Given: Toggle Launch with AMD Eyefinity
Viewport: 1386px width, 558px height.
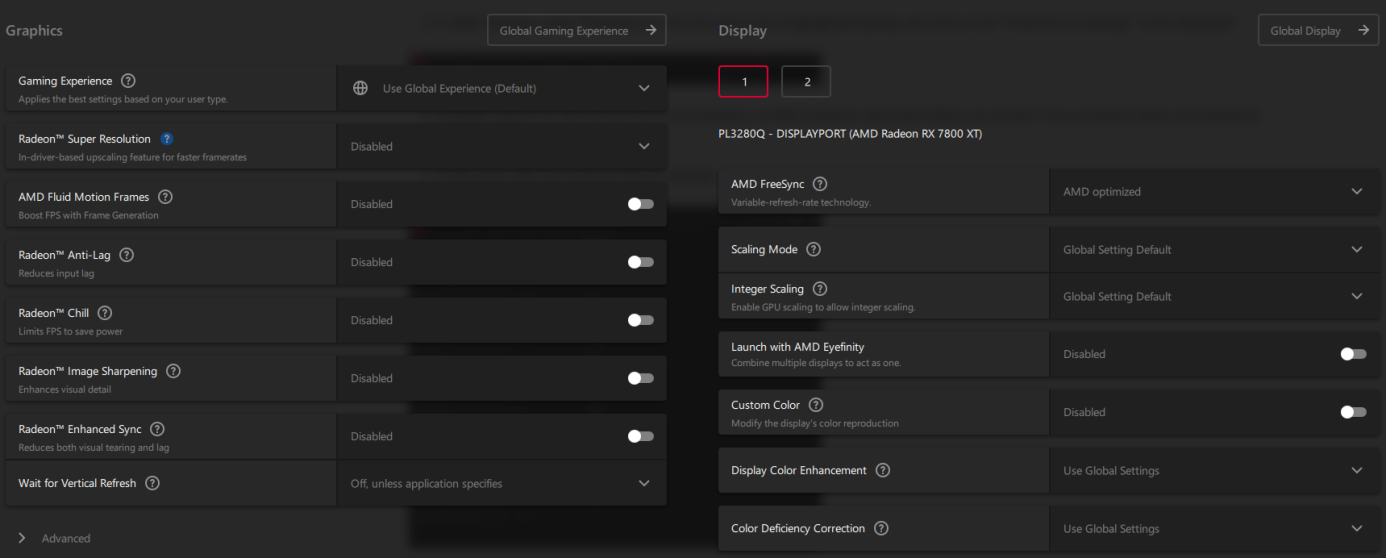Looking at the screenshot, I should click(x=1353, y=354).
